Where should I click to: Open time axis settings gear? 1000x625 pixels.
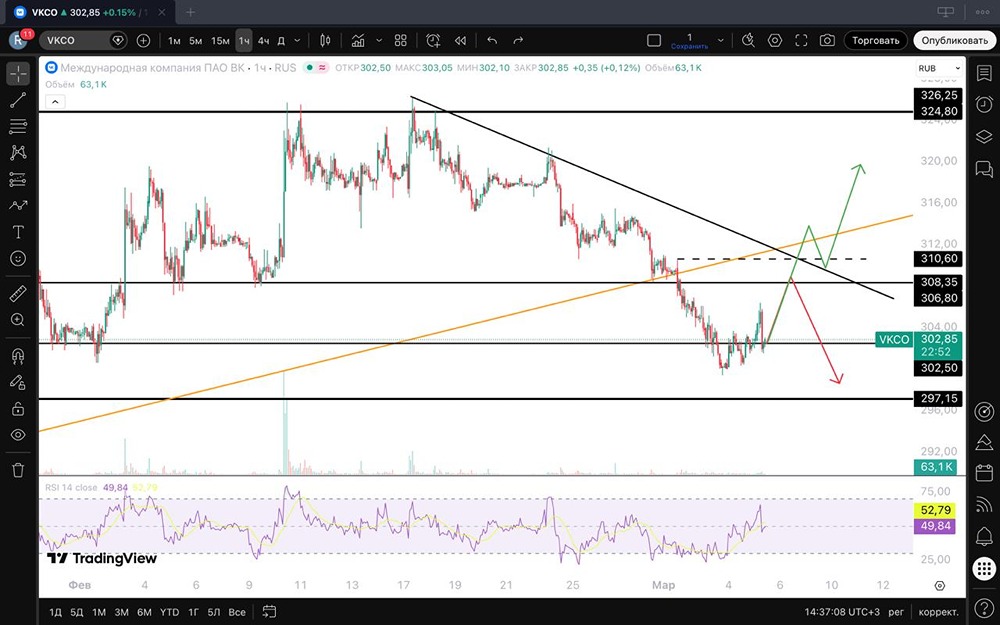click(x=939, y=585)
